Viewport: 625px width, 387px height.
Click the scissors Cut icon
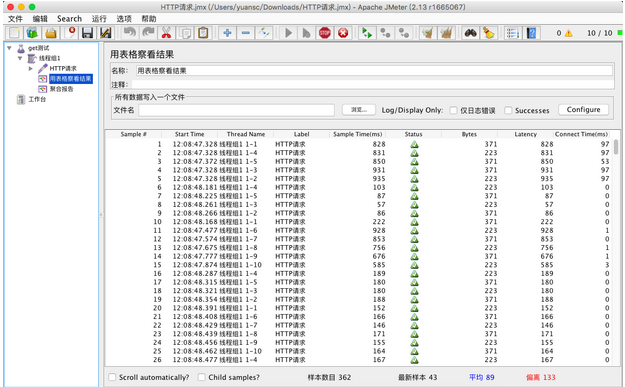point(166,33)
